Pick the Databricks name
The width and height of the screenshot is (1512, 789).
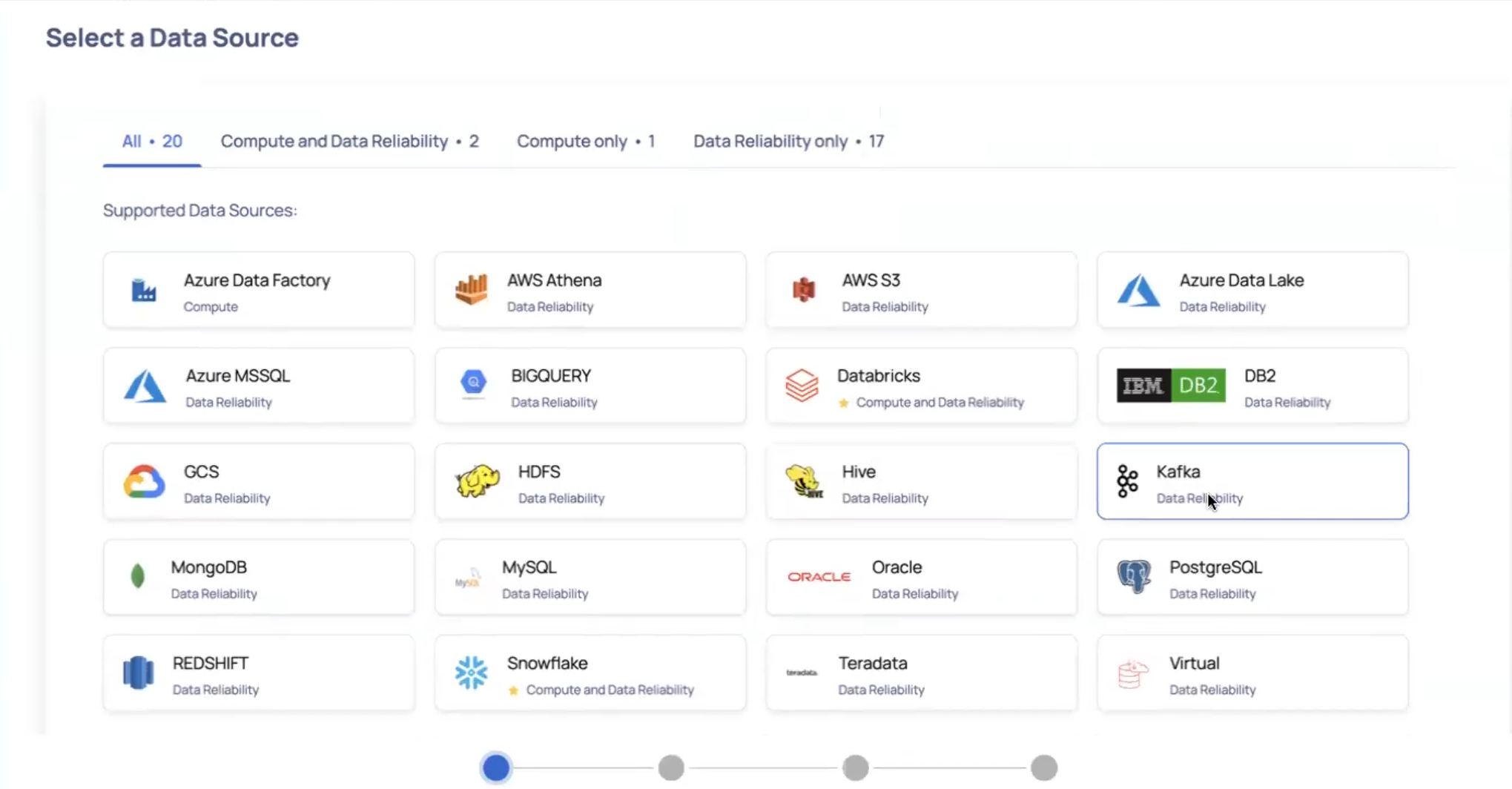878,375
